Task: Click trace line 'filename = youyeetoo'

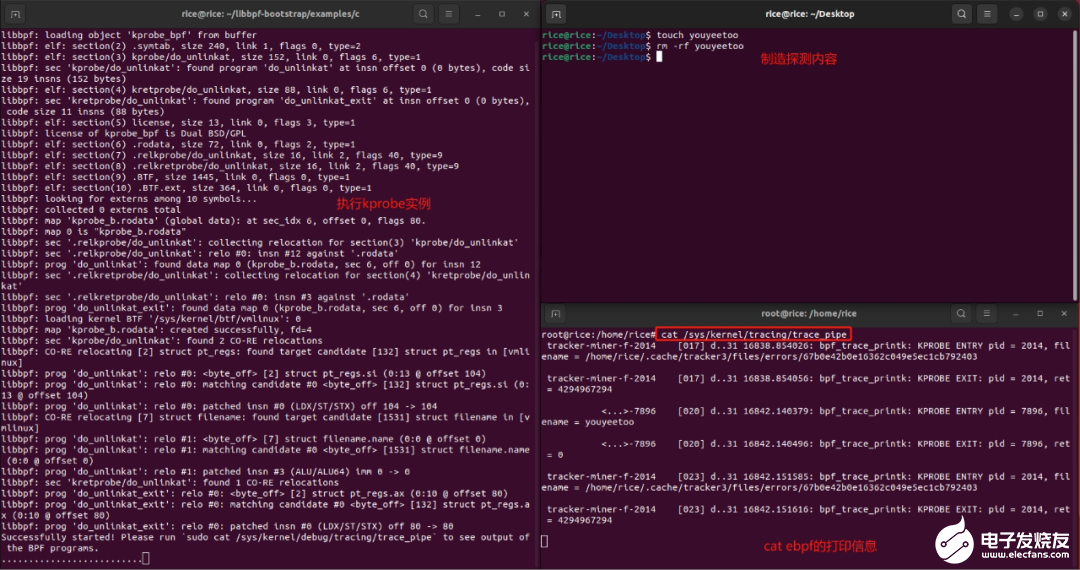Action: pos(588,422)
